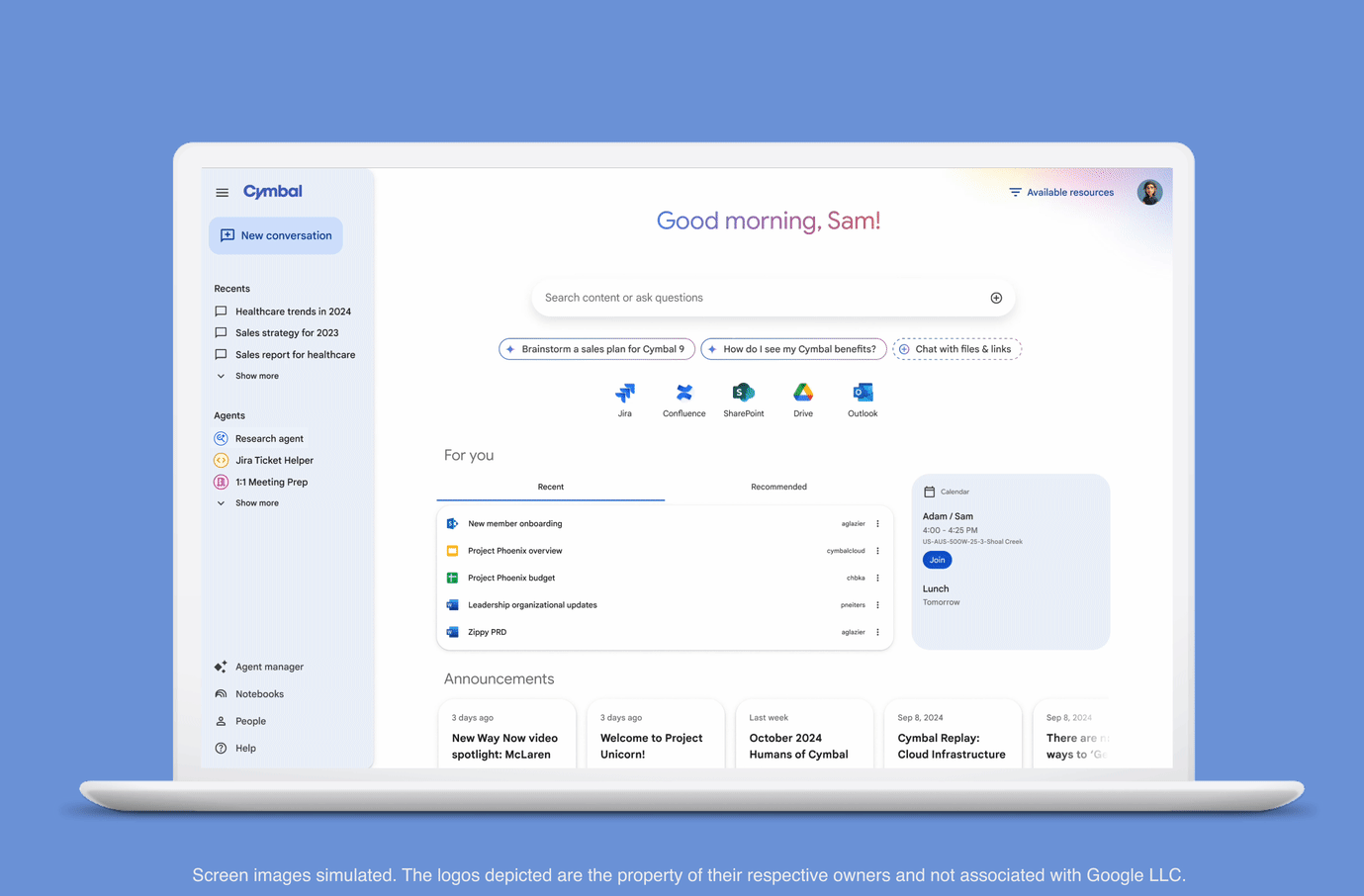Open the overflow menu for Zippy PRD
1364x896 pixels.
click(877, 631)
